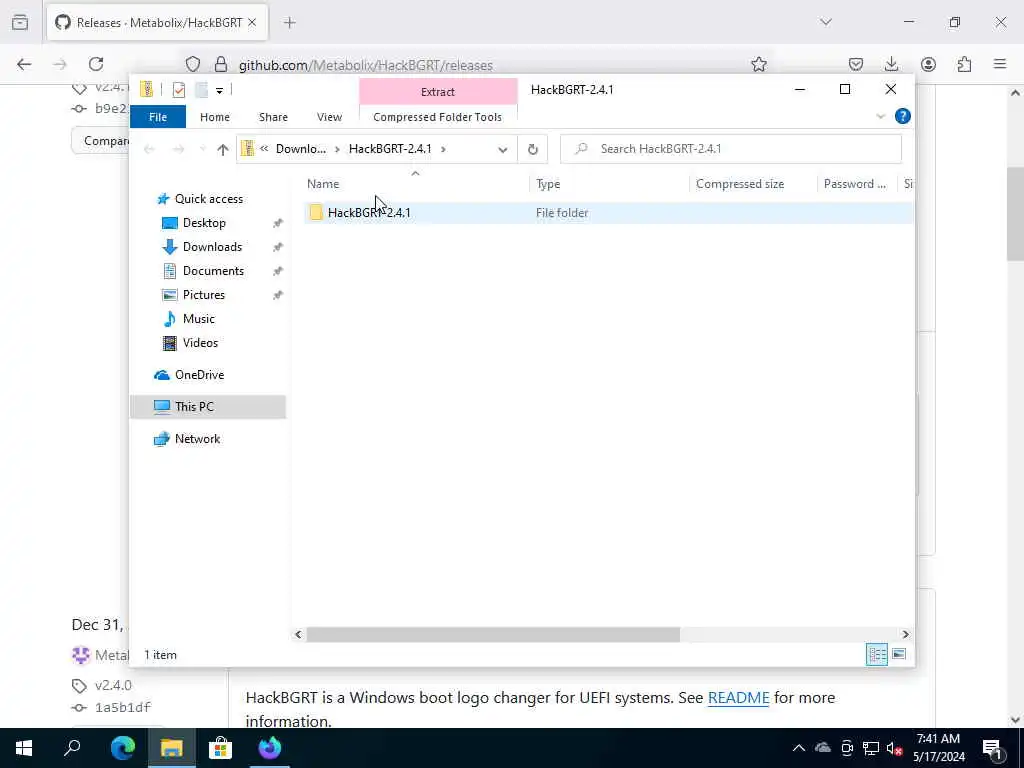Screen dimensions: 1024x768
Task: Sort by Compressed size column header
Action: 740,184
